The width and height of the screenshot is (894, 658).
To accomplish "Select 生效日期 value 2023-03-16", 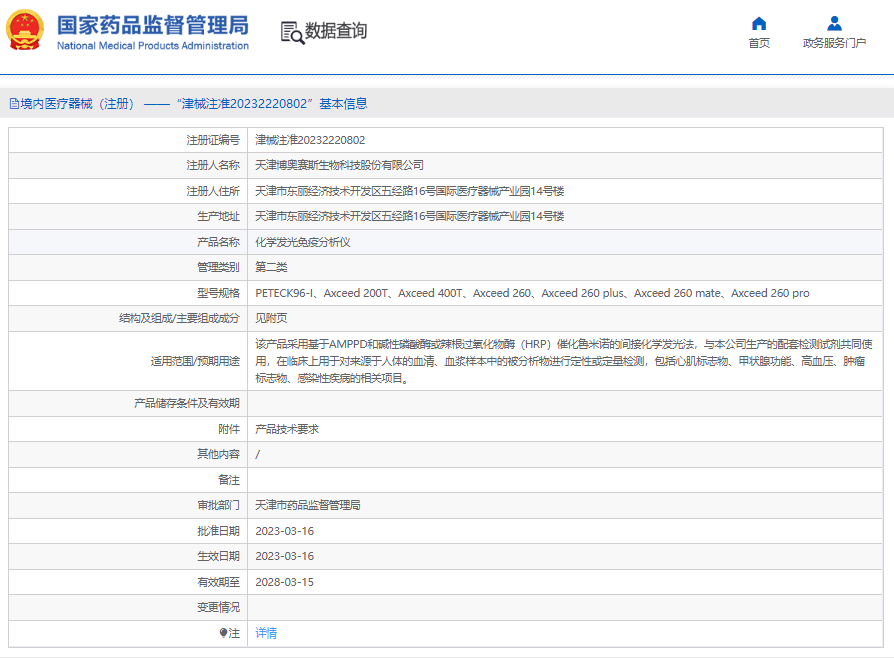I will click(x=285, y=556).
